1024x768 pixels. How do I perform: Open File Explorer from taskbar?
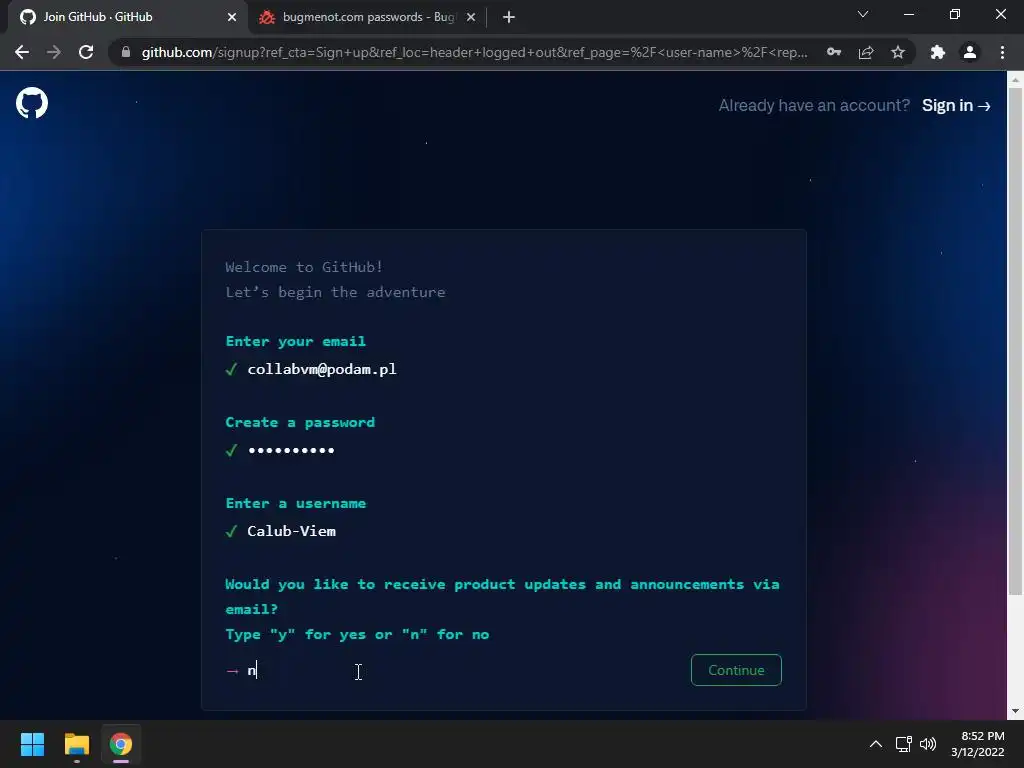pyautogui.click(x=76, y=744)
